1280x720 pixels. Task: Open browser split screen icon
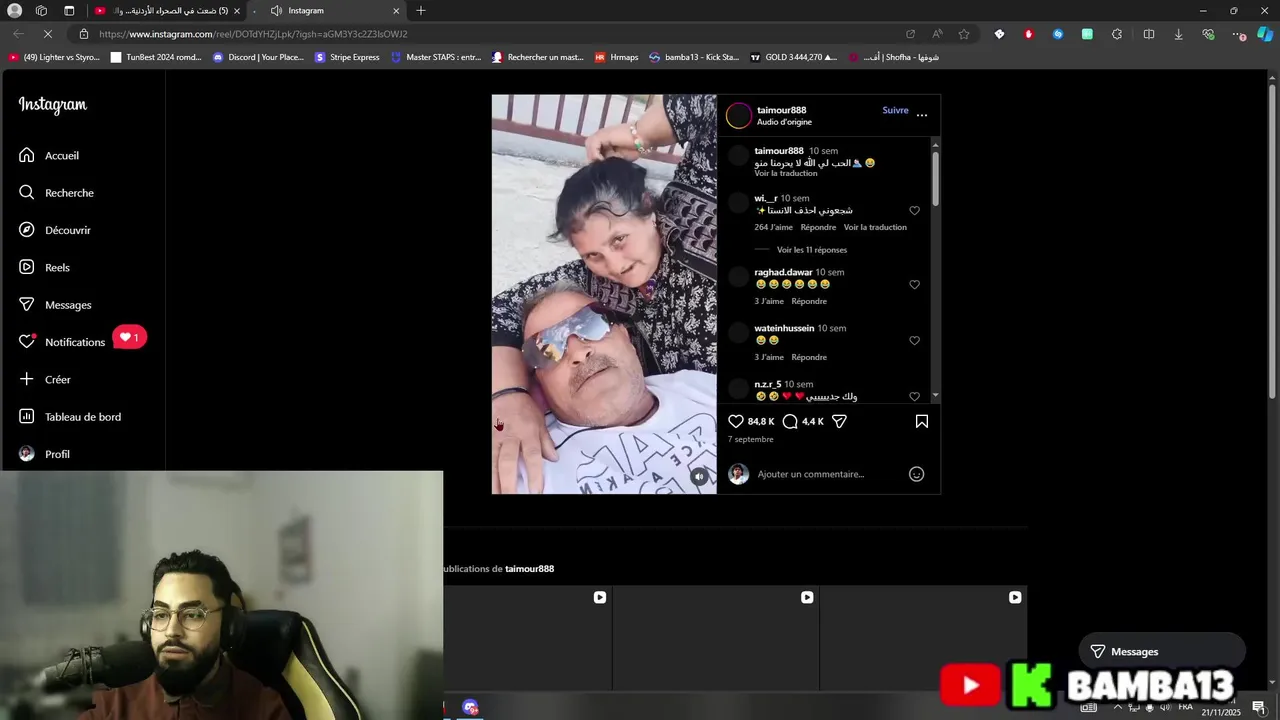coord(1149,34)
